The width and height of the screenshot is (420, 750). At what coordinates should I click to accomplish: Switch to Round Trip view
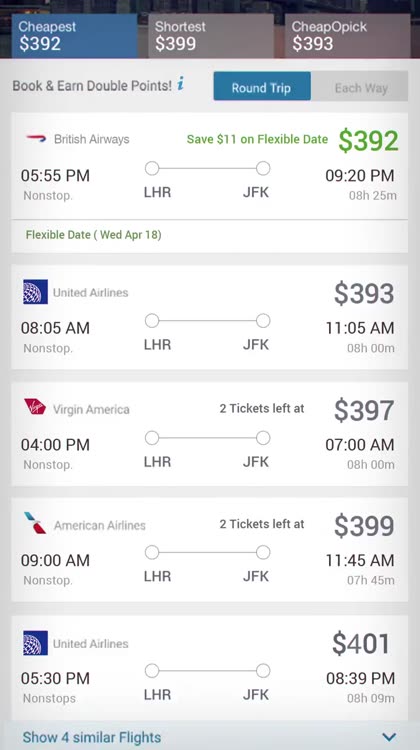coord(262,86)
